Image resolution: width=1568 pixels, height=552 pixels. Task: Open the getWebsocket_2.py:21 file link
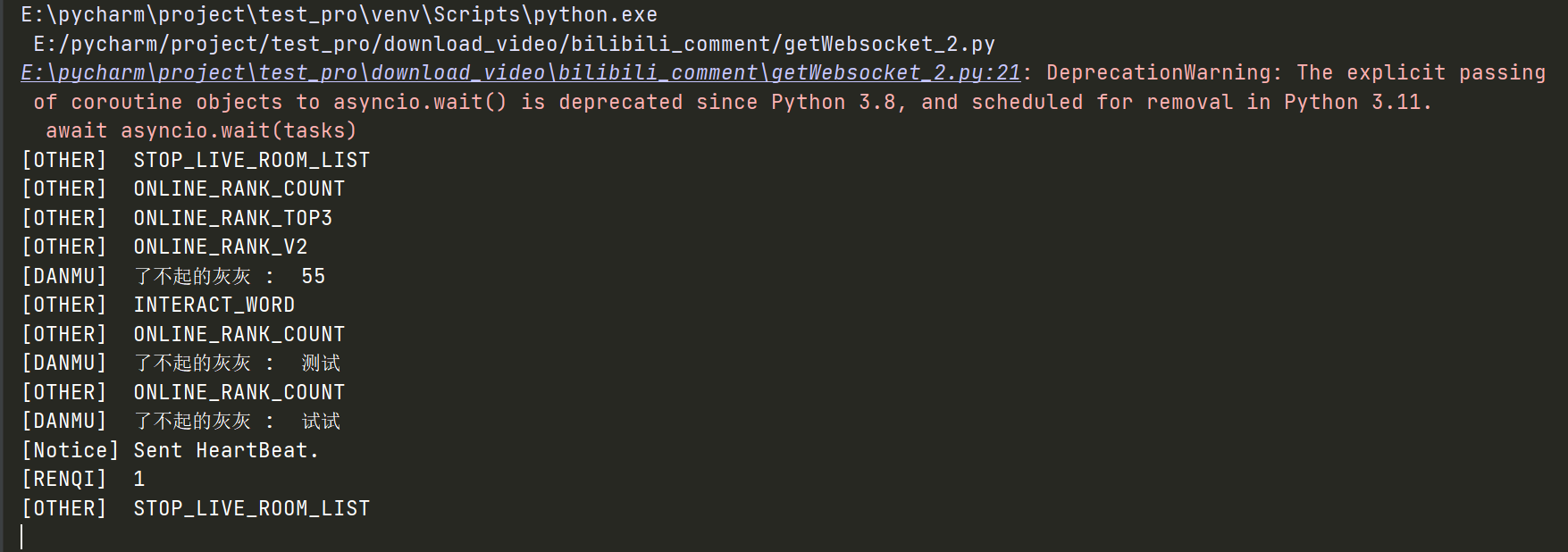pos(521,73)
